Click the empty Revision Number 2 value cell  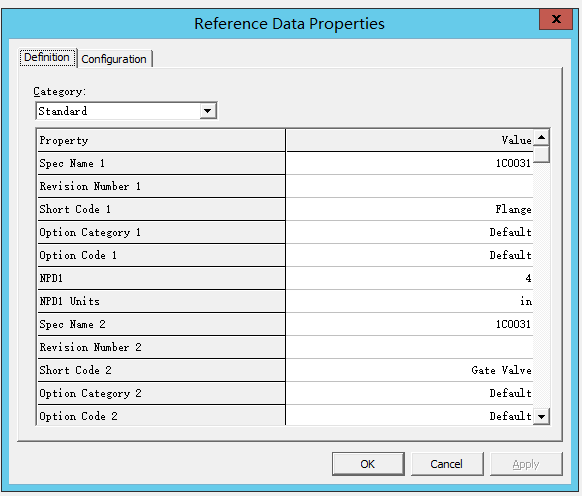pyautogui.click(x=410, y=347)
